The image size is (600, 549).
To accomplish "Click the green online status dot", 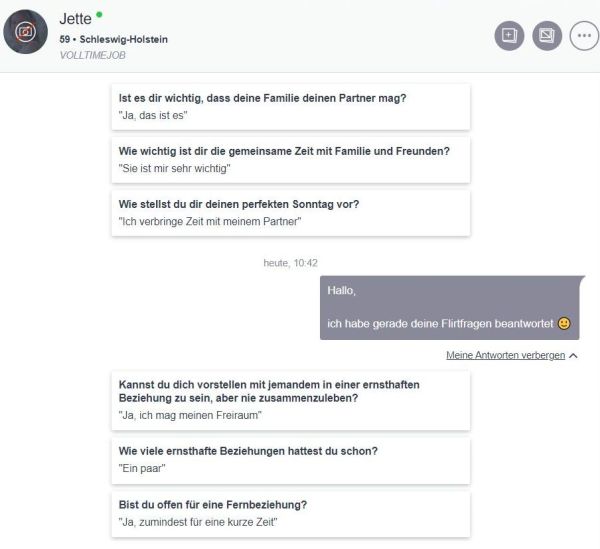I will click(x=99, y=15).
